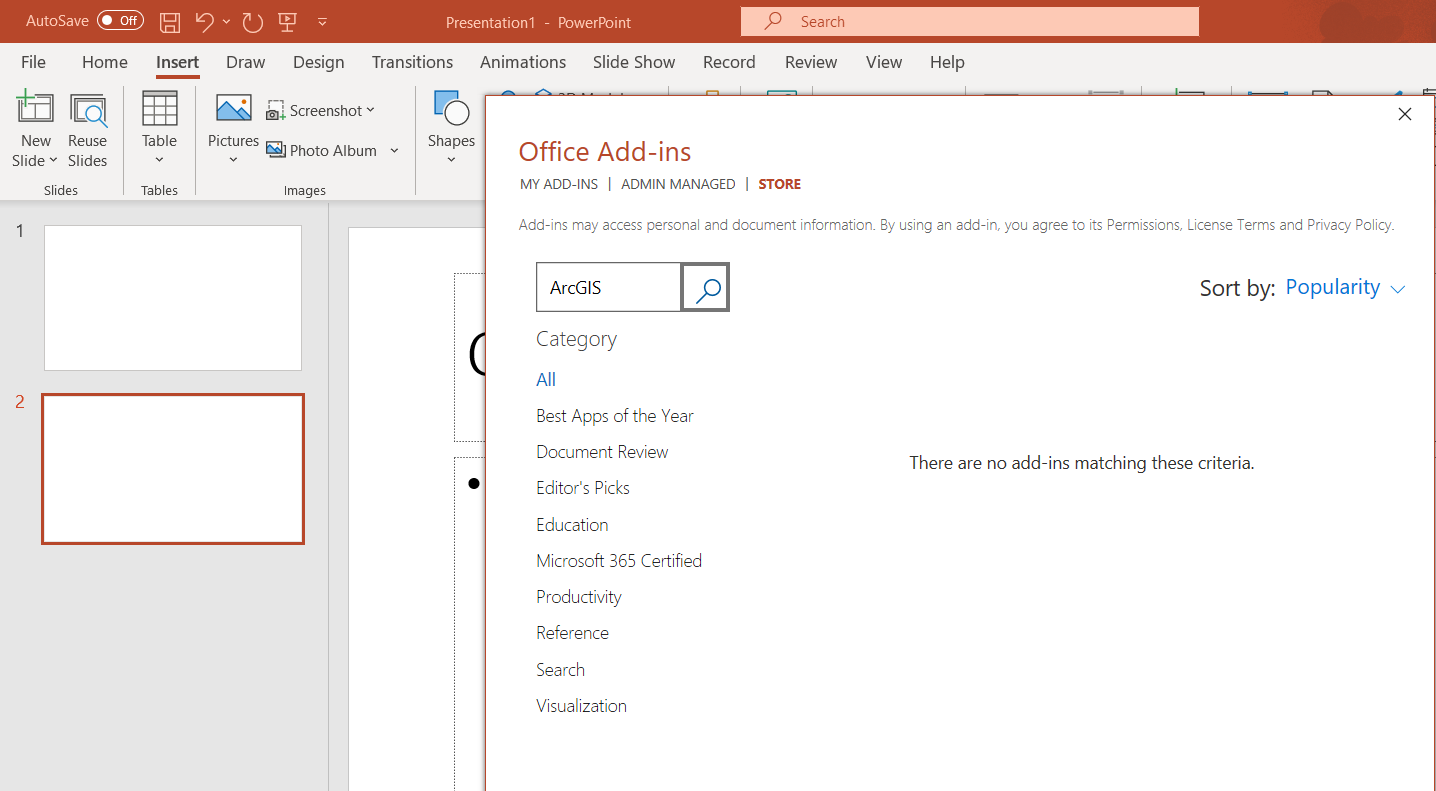Click the 'Images' ribbon group label

point(305,190)
